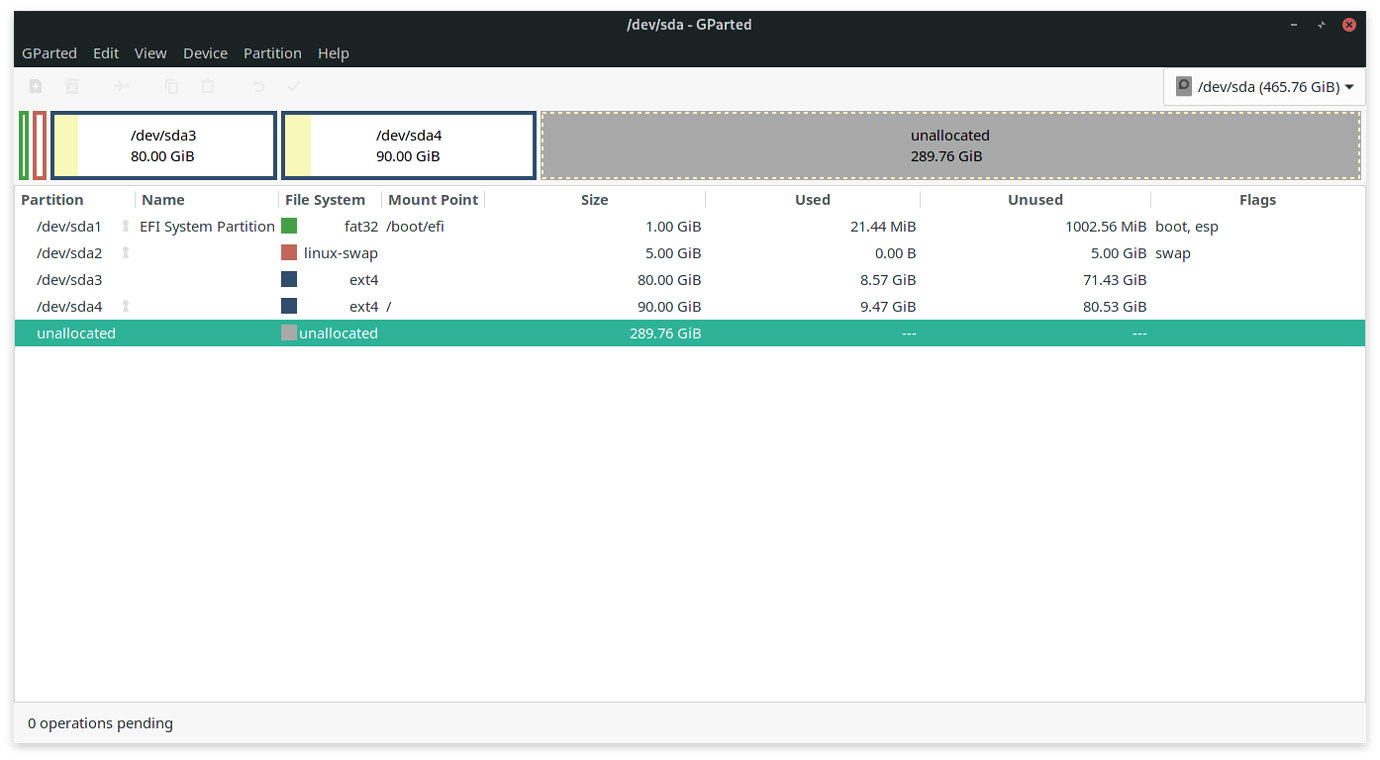Click the /boot/efi mount point
The width and height of the screenshot is (1380, 760).
(415, 226)
